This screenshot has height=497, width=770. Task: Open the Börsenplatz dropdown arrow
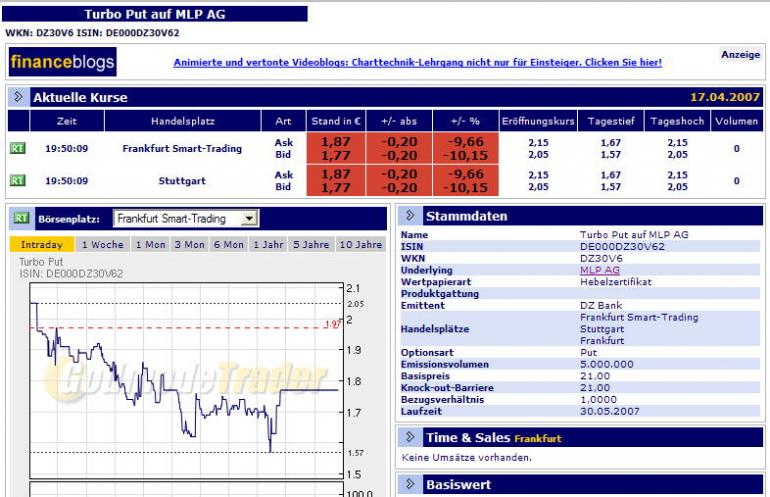(249, 219)
